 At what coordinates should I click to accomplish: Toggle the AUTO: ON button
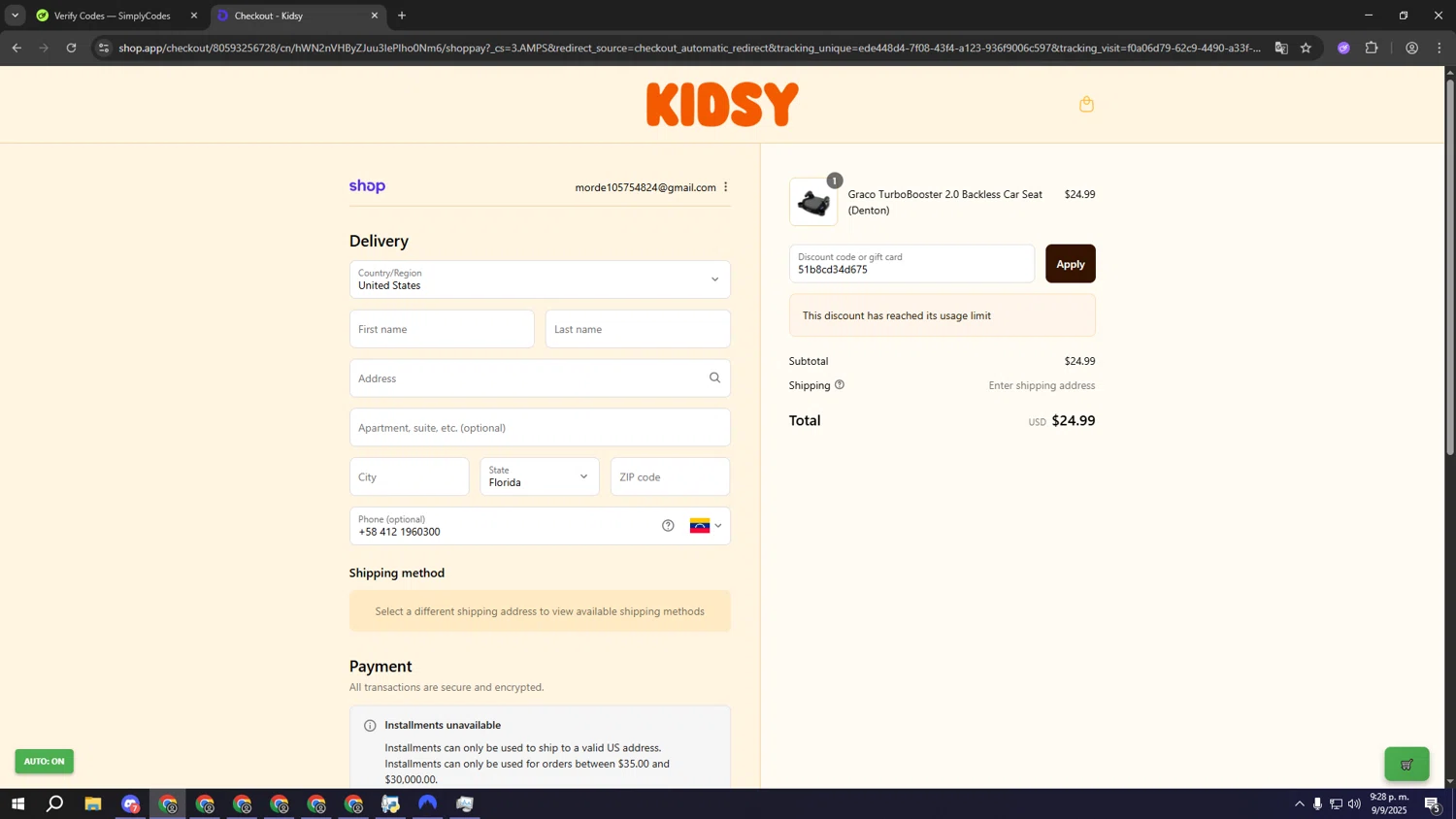pyautogui.click(x=44, y=762)
